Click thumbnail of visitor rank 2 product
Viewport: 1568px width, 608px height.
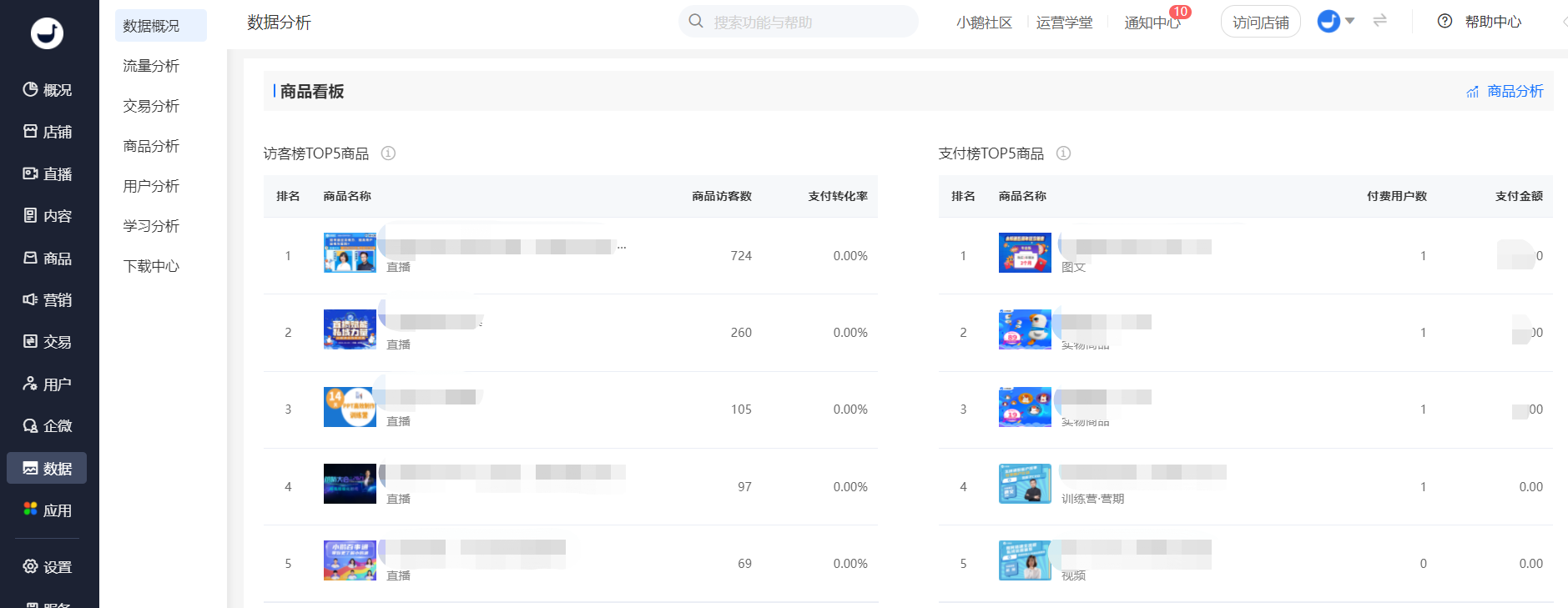350,329
